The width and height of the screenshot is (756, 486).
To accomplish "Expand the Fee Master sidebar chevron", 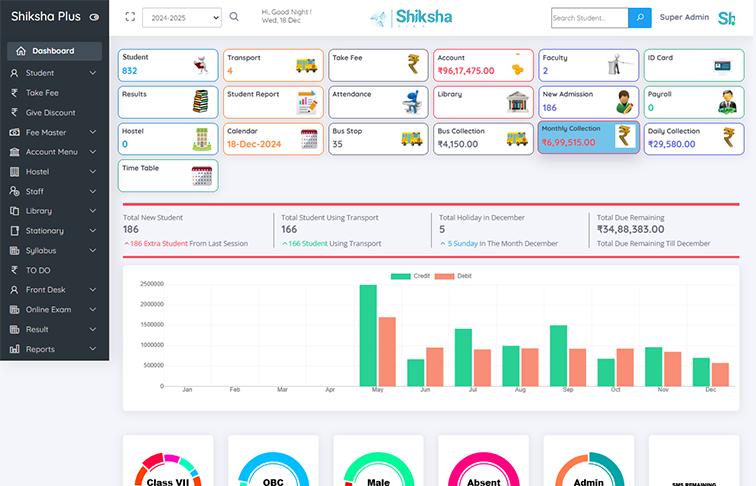I will [x=93, y=132].
